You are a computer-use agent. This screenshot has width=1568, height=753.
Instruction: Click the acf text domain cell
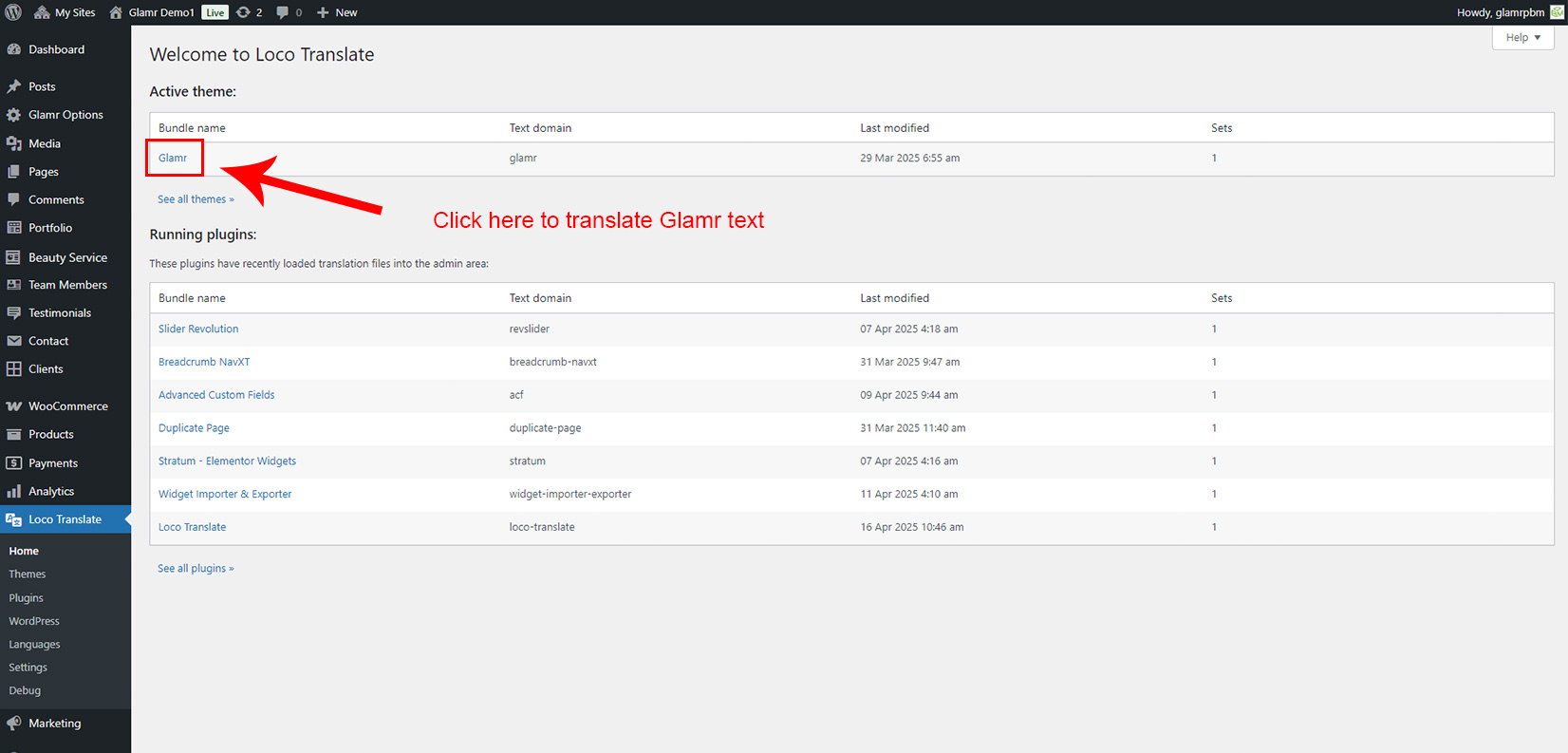[x=516, y=395]
